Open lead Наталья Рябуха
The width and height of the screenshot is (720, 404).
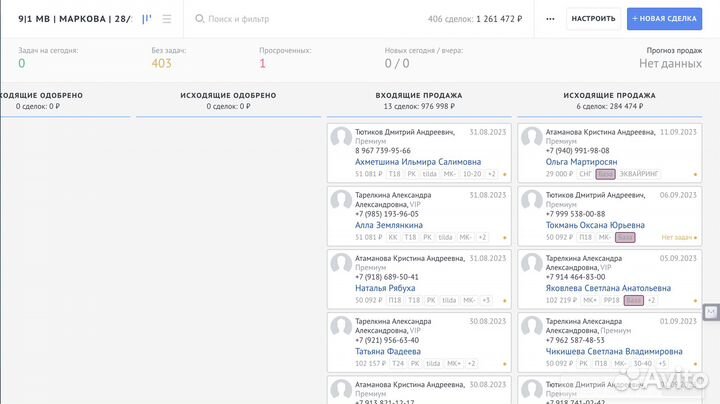tap(385, 288)
